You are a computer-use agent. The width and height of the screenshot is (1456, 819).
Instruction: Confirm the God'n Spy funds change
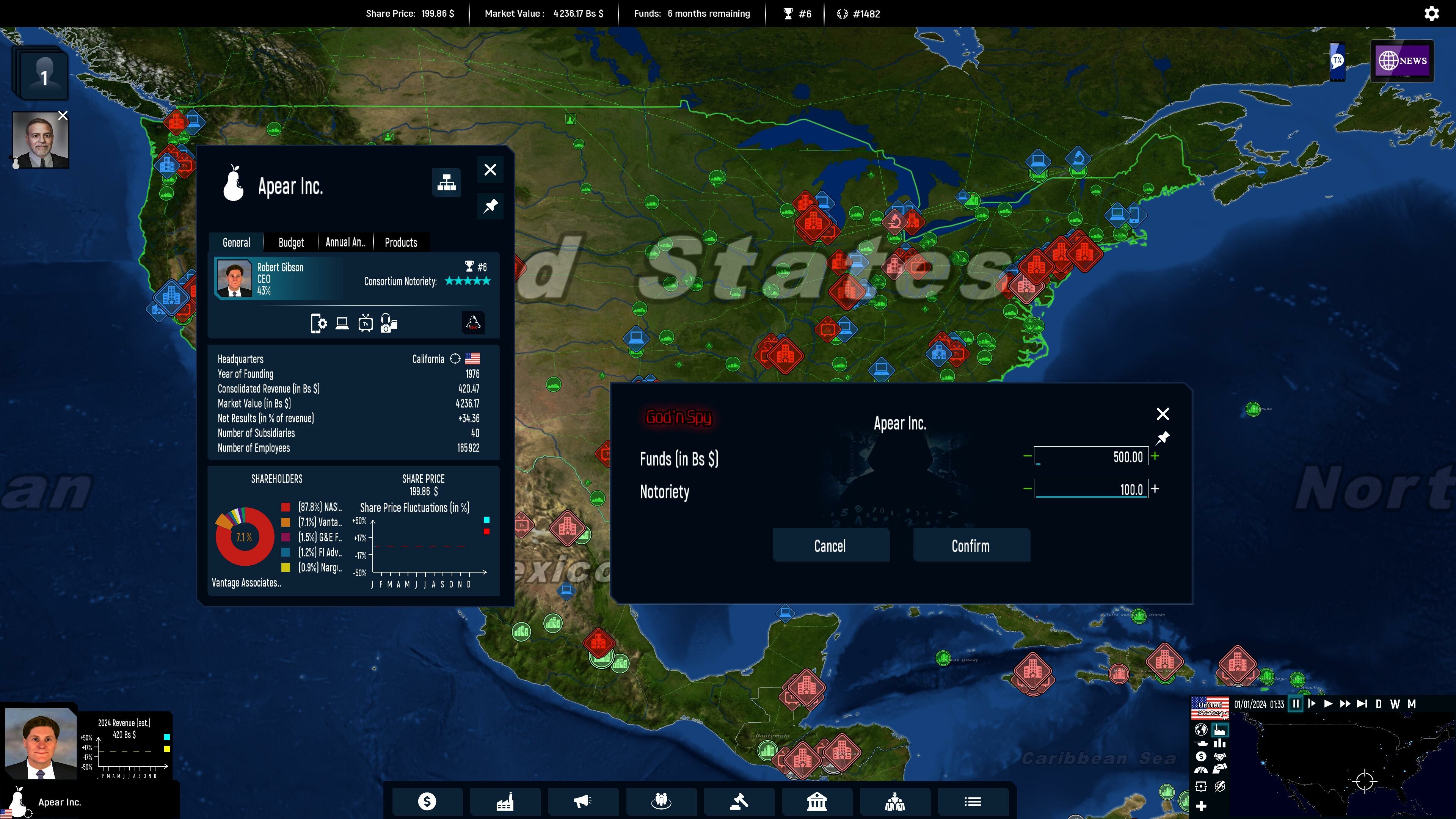[971, 546]
